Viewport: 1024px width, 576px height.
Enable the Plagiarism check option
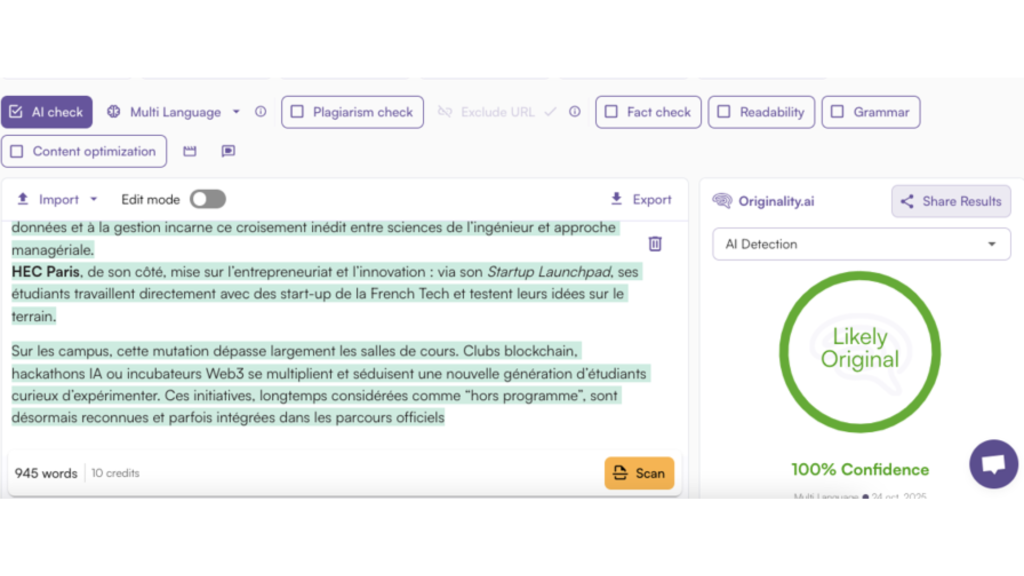point(353,112)
